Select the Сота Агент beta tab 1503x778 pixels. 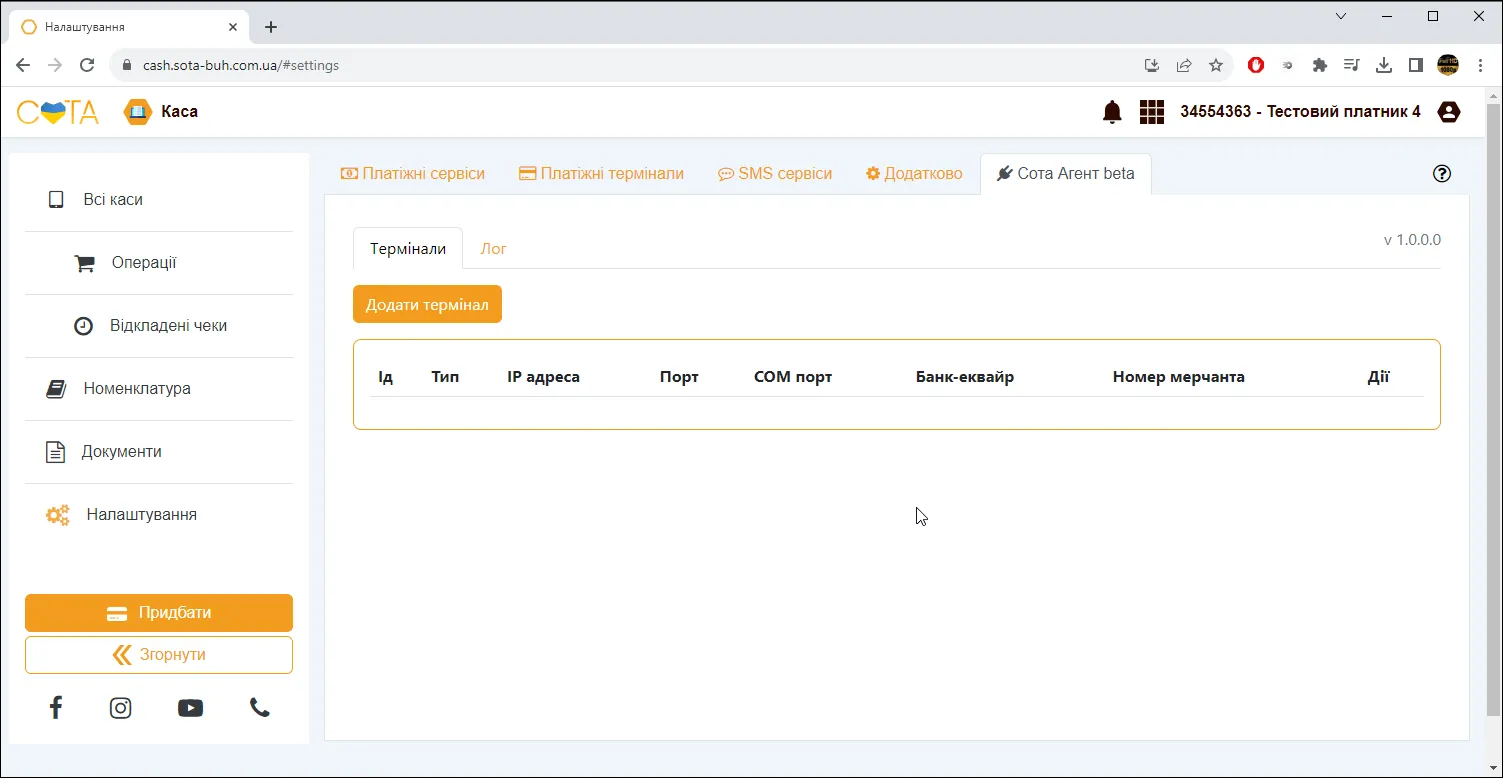[1066, 174]
